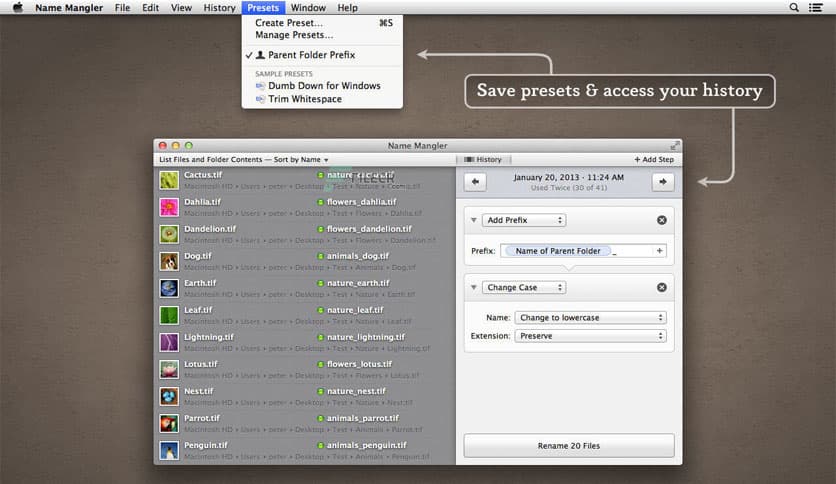Open the Apple menu

click(18, 7)
